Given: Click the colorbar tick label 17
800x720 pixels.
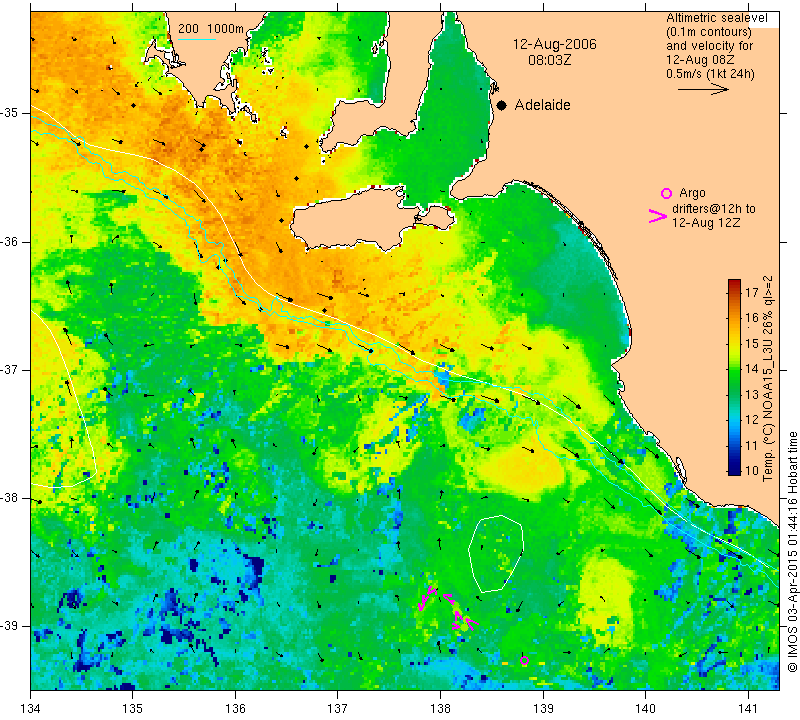Looking at the screenshot, I should click(x=752, y=292).
